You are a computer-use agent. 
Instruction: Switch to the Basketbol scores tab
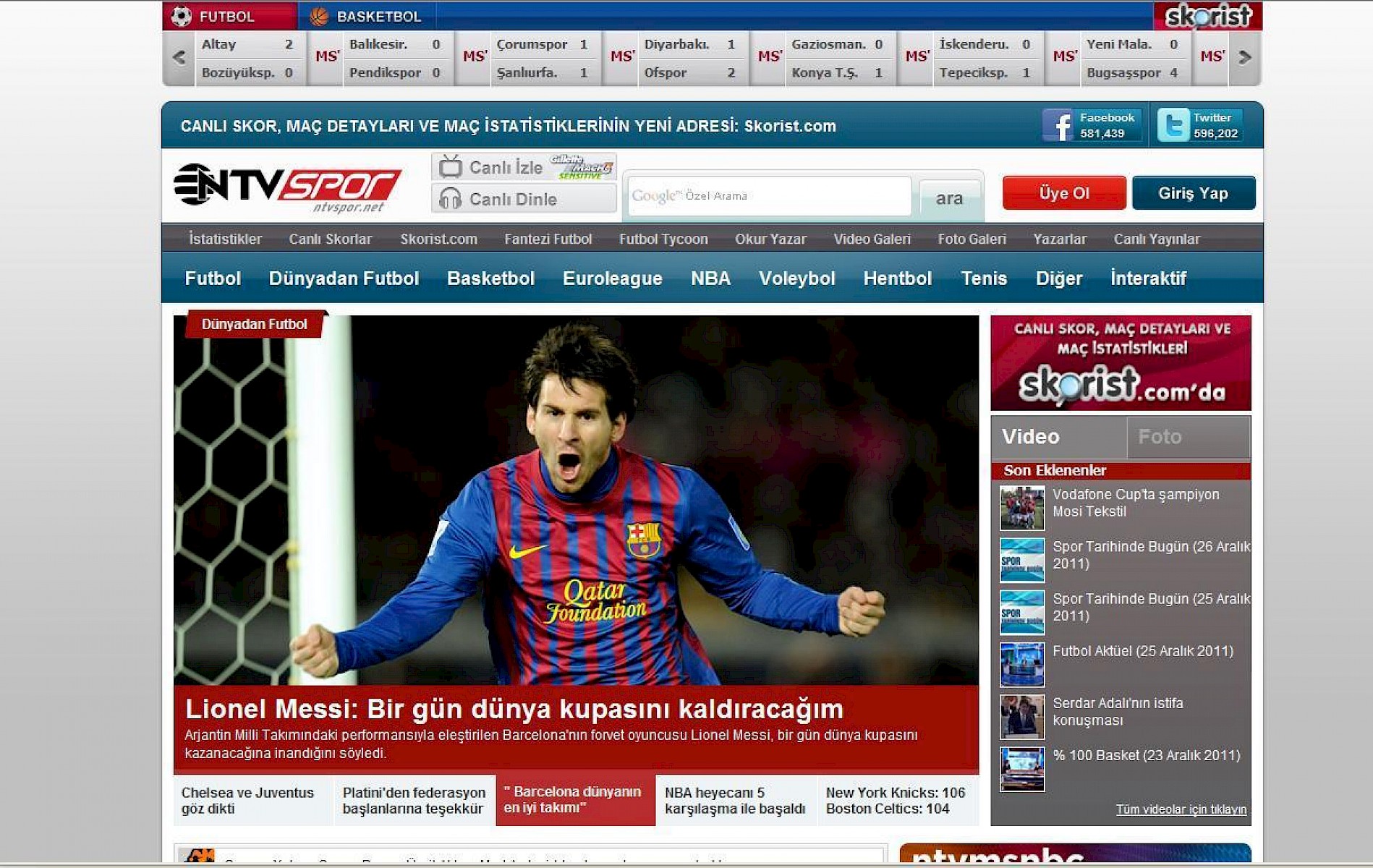[367, 16]
